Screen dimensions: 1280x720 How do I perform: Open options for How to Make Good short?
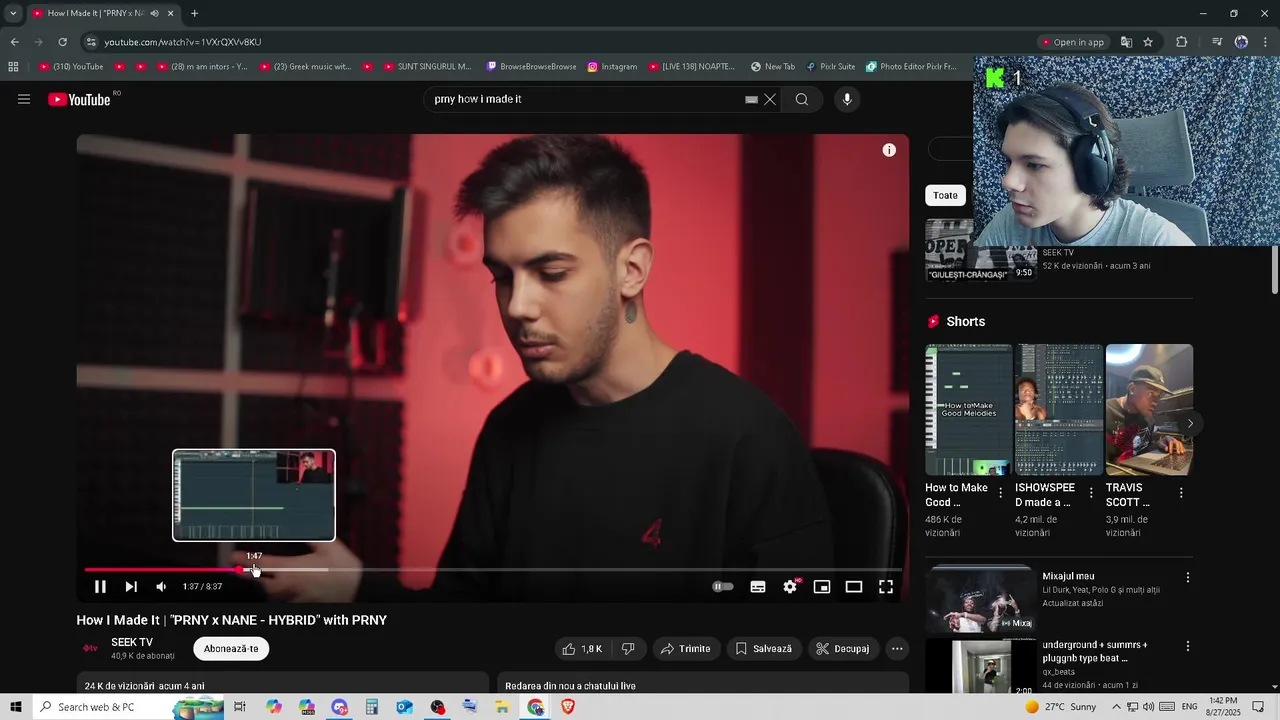point(1001,493)
